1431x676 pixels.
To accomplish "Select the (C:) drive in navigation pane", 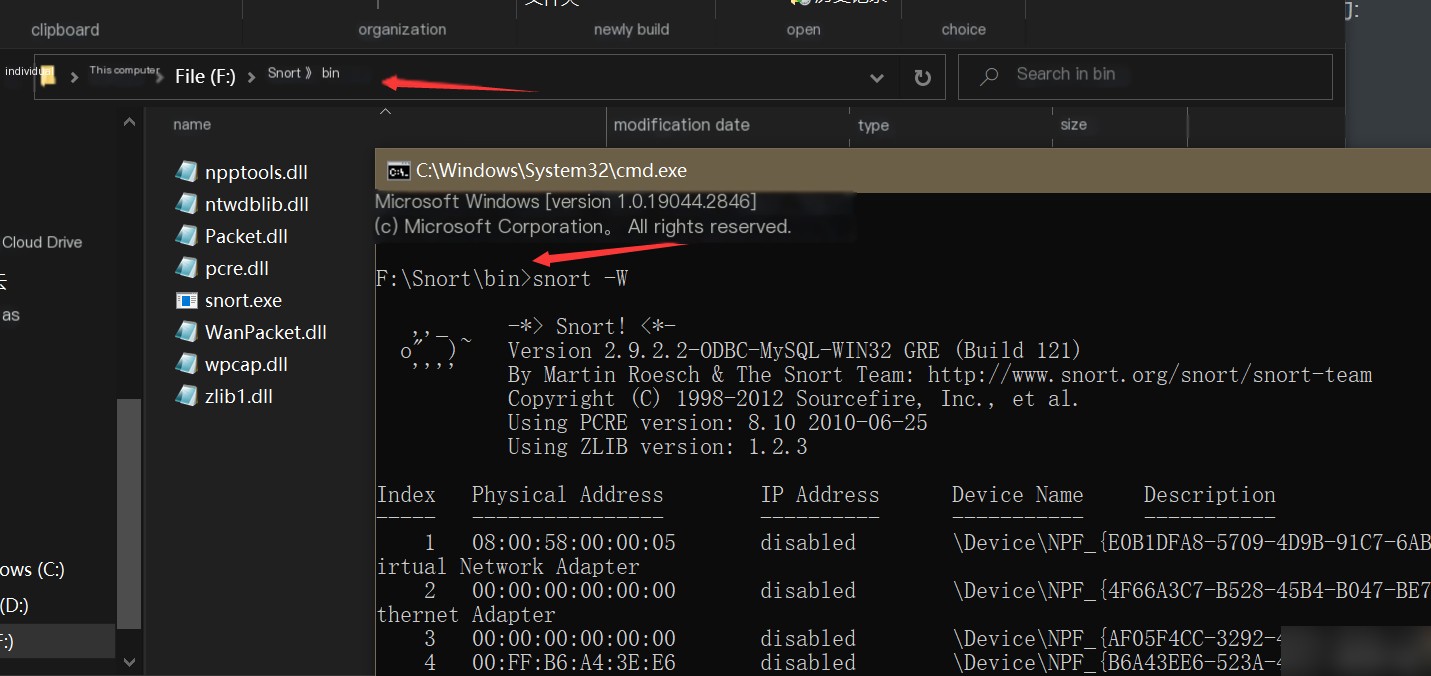I will pos(33,570).
